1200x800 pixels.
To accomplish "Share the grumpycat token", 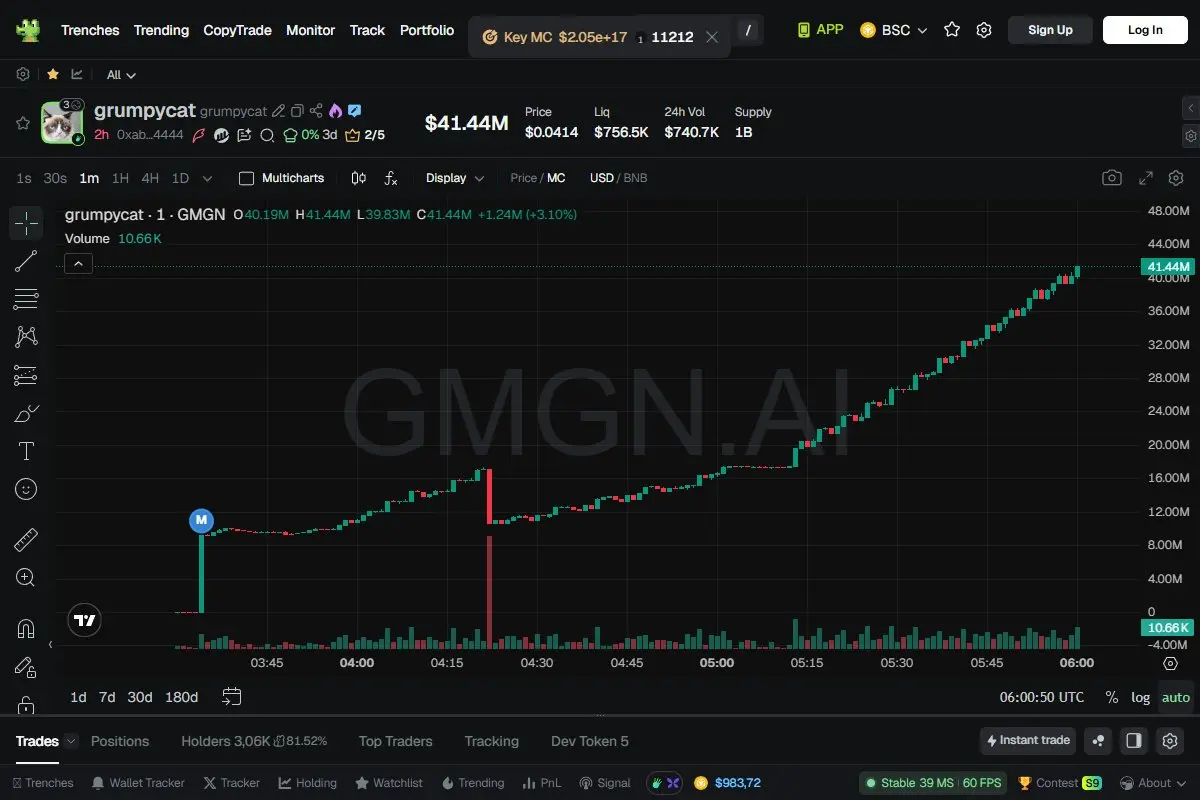I will click(x=316, y=111).
